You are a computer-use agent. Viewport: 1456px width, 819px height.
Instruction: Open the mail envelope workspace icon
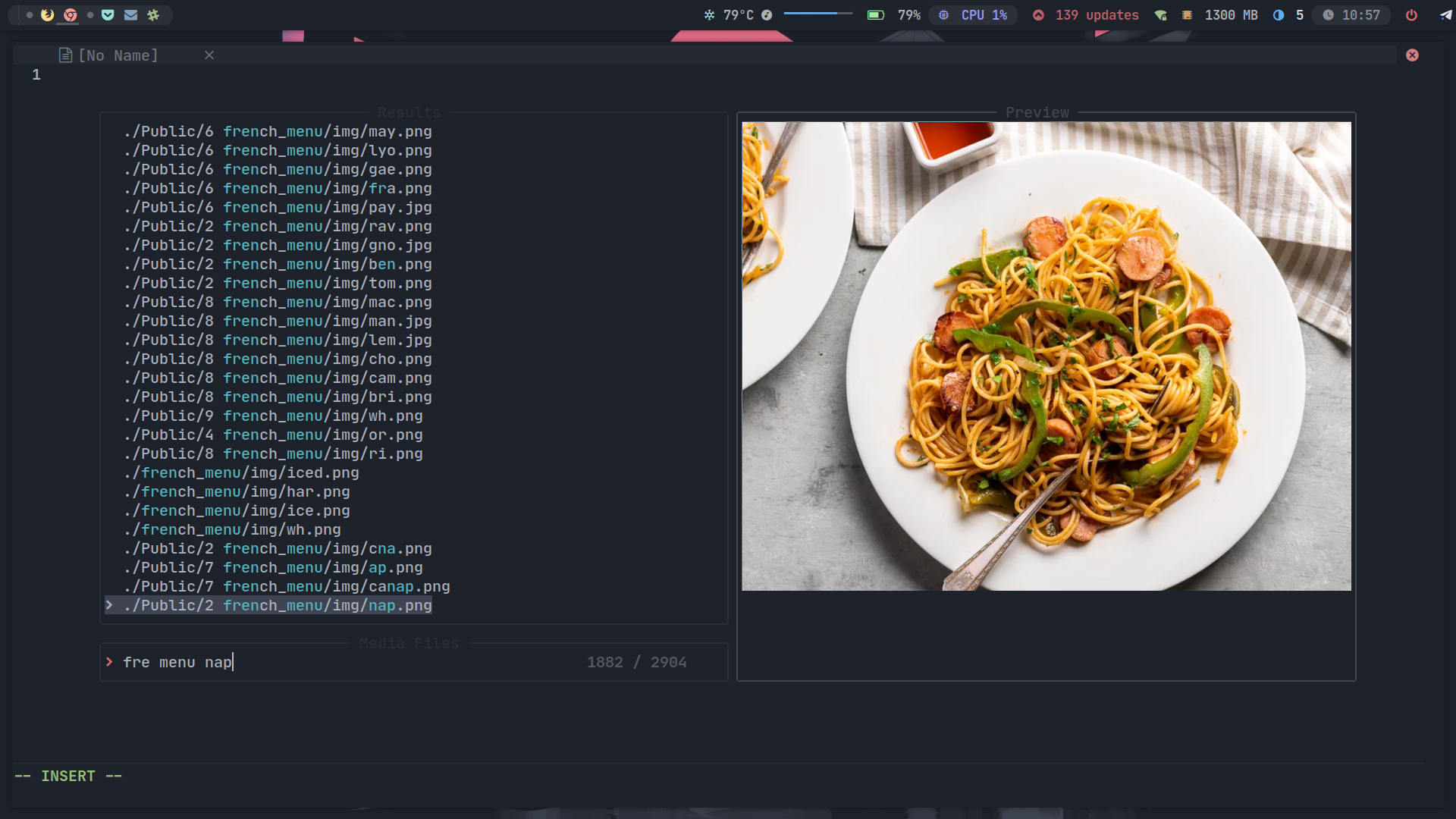130,14
